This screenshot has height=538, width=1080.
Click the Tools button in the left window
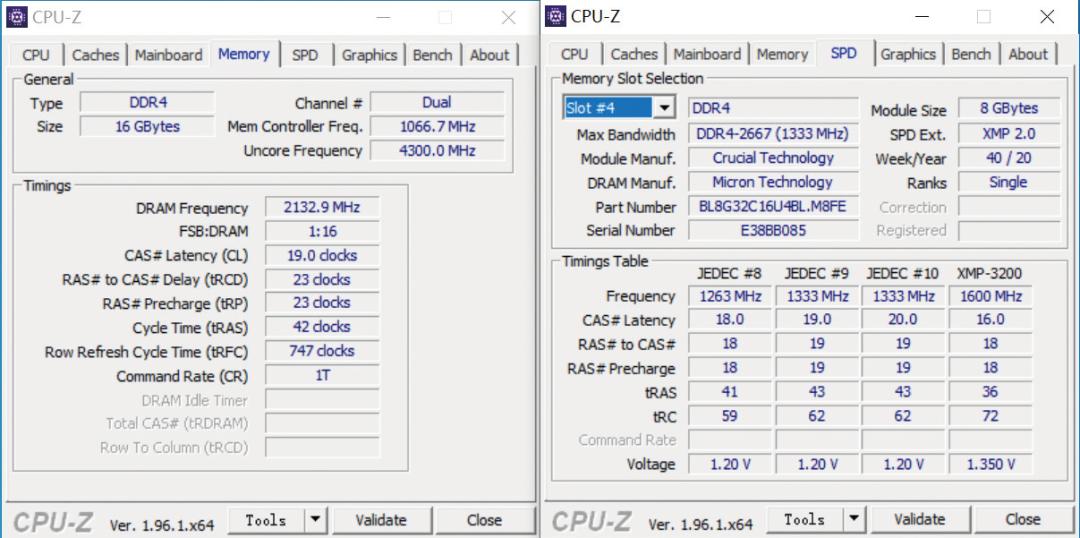pyautogui.click(x=266, y=520)
